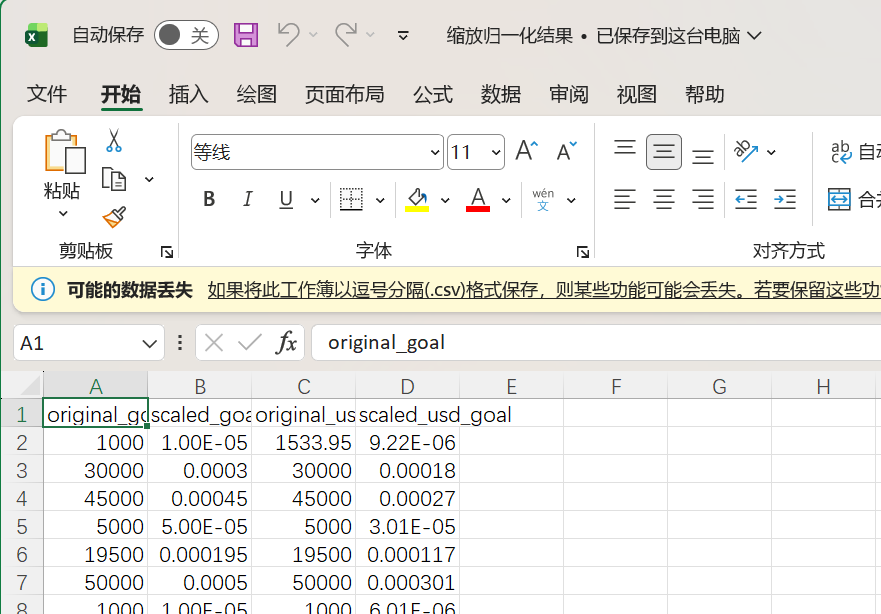Select cell B3 containing 0.0003
881x614 pixels.
[x=200, y=470]
